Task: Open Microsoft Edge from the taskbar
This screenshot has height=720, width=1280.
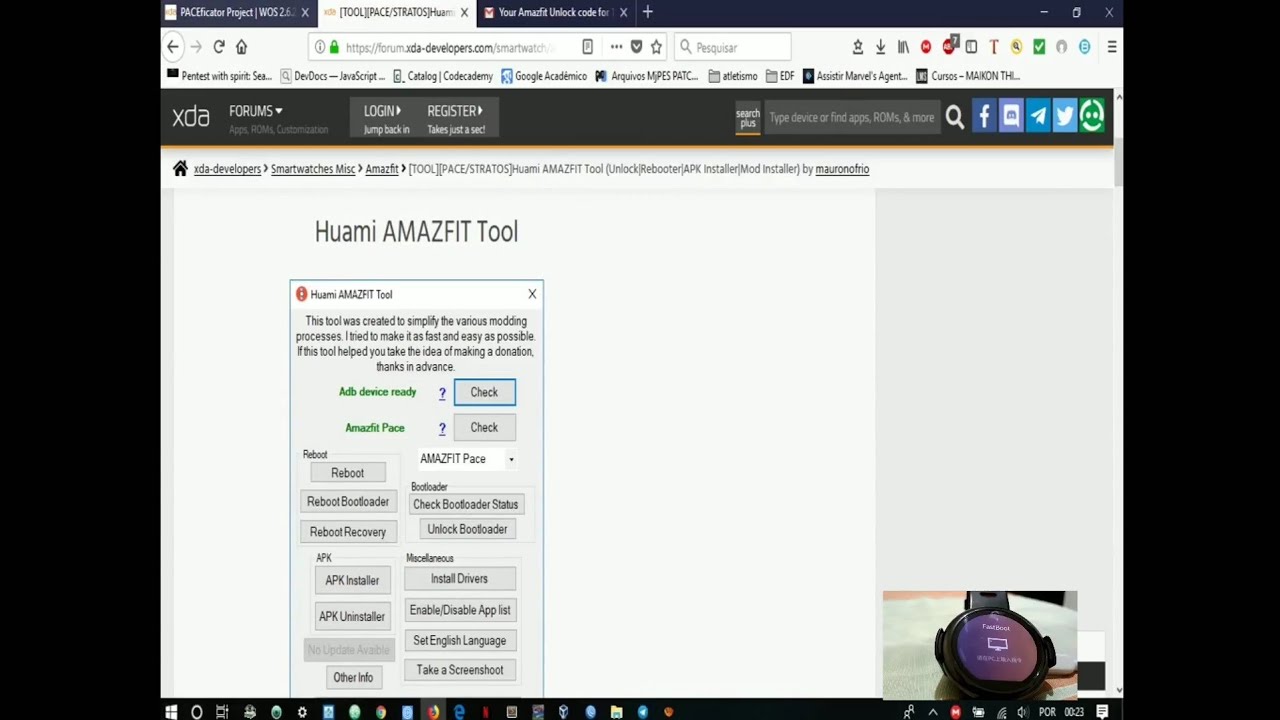Action: (x=459, y=712)
